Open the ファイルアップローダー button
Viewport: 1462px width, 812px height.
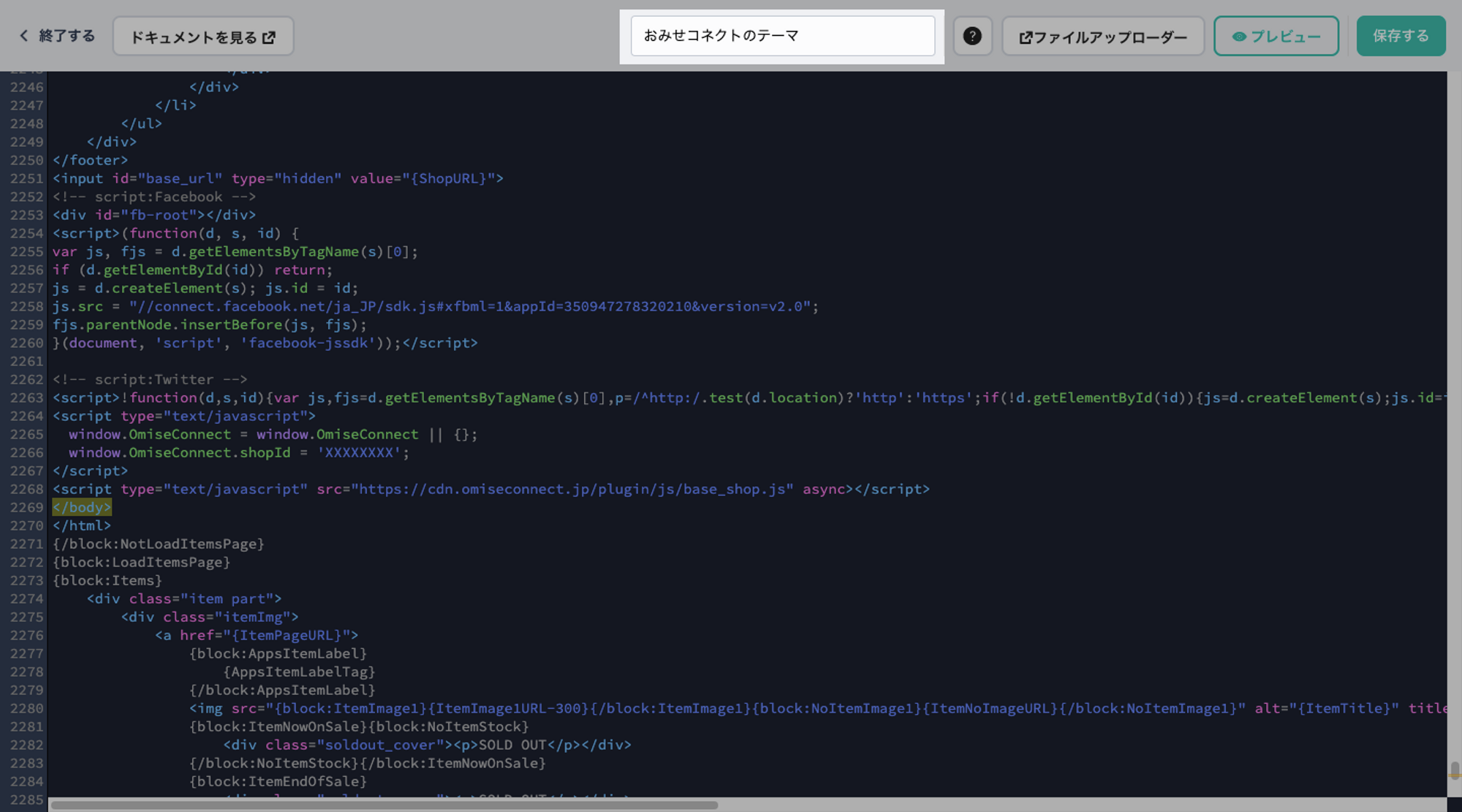[x=1102, y=37]
